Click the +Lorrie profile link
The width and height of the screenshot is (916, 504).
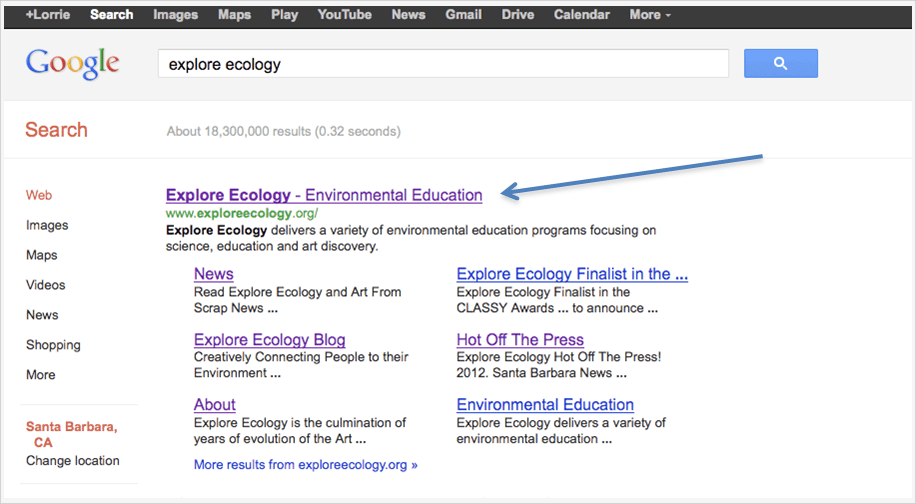click(47, 15)
